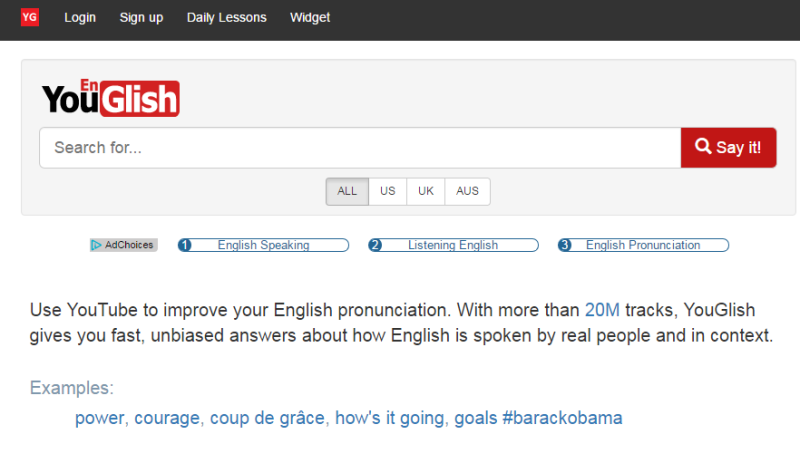Image resolution: width=800 pixels, height=463 pixels.
Task: Open the Widget menu item
Action: tap(310, 17)
